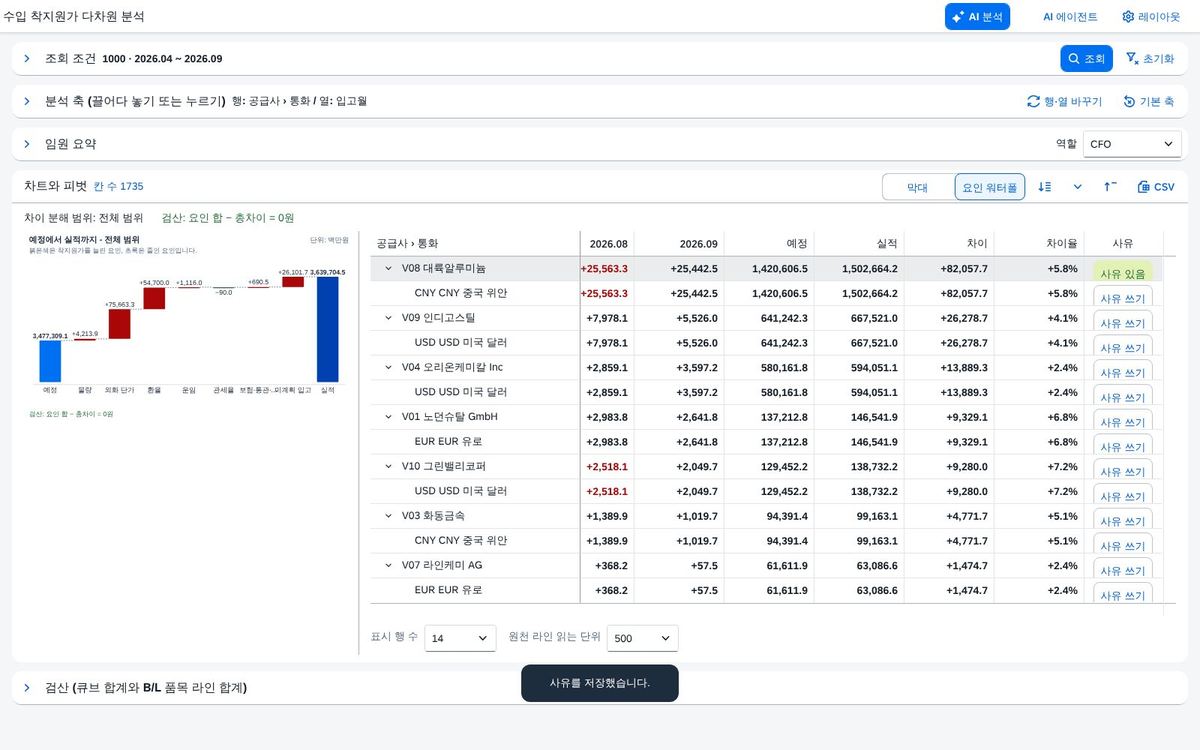Click 사유 쓰기 in V08's CNY 중국 위안 row

tap(1122, 296)
